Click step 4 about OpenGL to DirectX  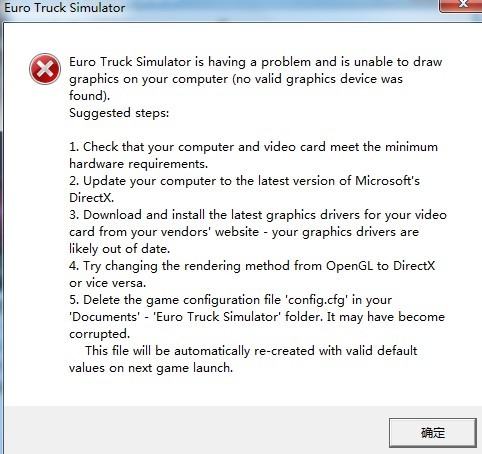(252, 274)
